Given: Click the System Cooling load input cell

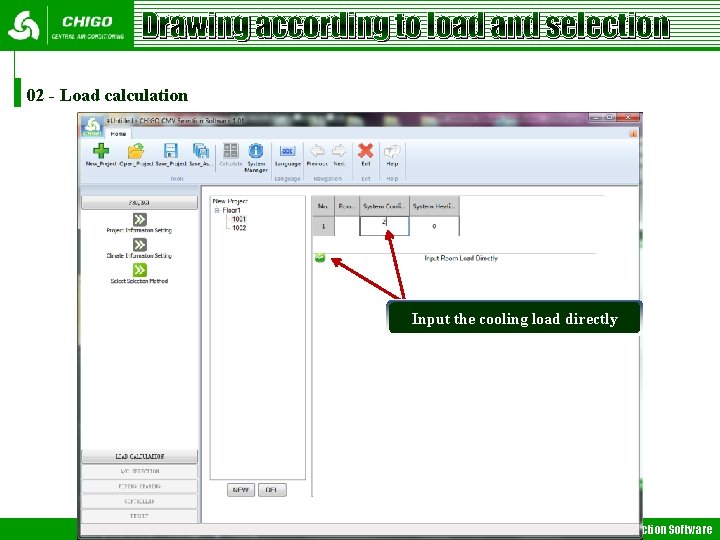Looking at the screenshot, I should click(384, 226).
